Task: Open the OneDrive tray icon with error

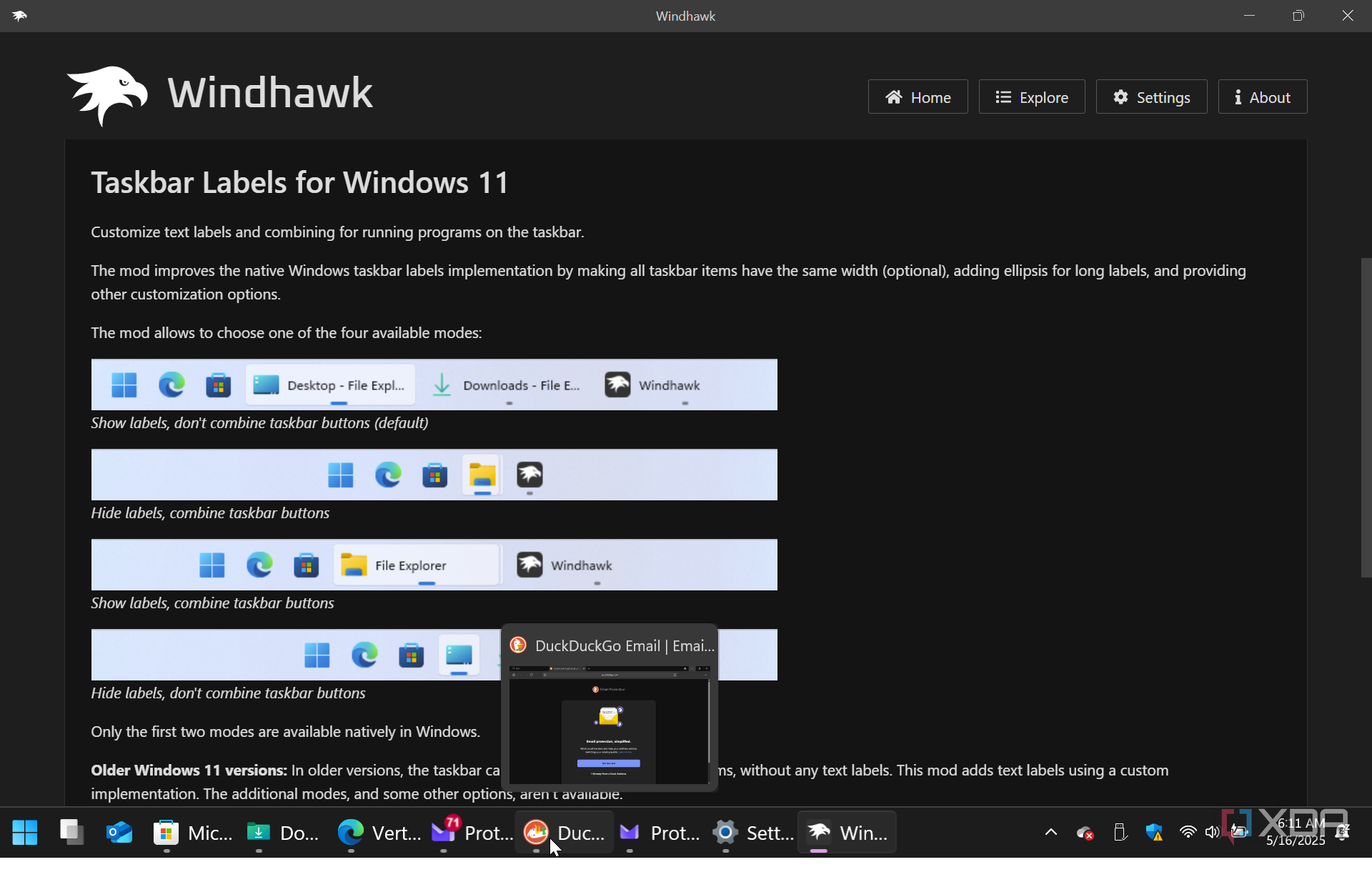Action: click(x=1085, y=833)
